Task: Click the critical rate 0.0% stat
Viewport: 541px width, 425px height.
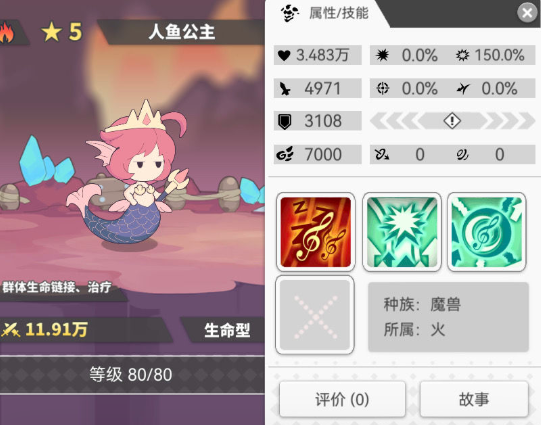Action: tap(407, 55)
